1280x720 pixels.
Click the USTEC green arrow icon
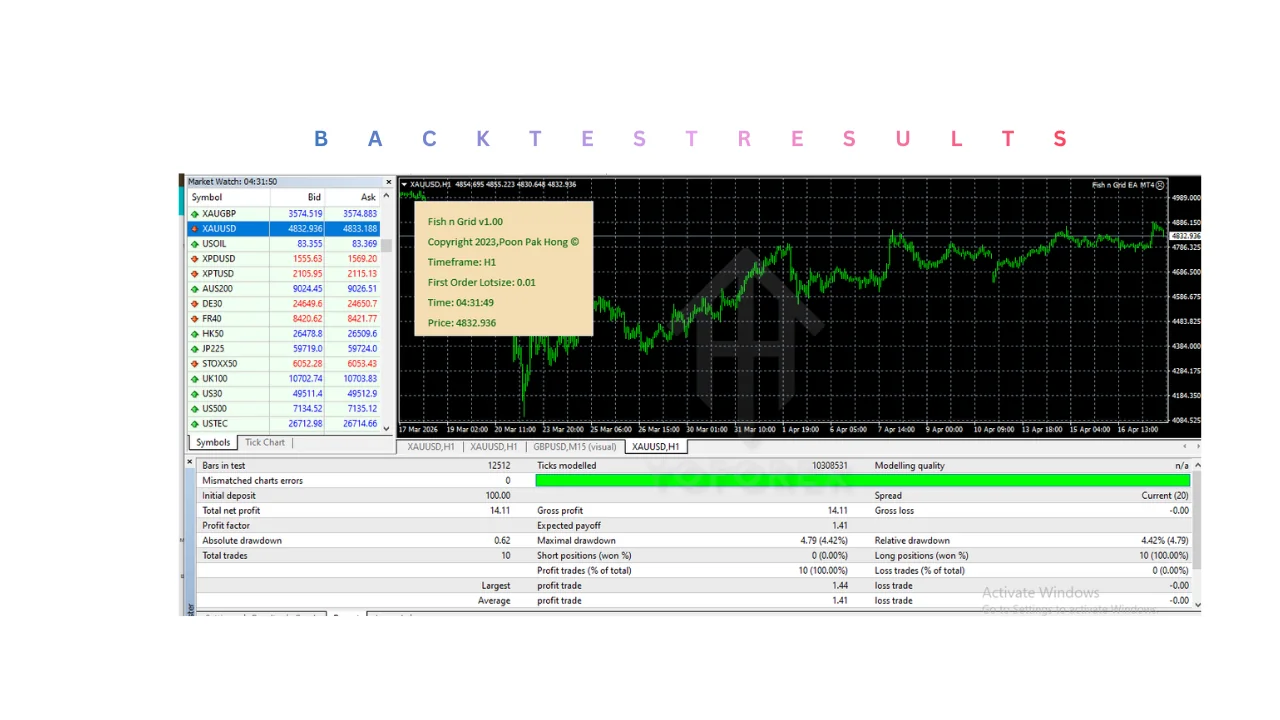point(194,424)
